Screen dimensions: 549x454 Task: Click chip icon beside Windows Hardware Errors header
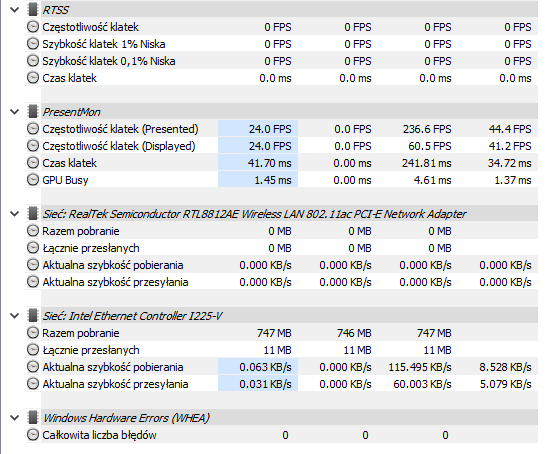click(x=33, y=418)
